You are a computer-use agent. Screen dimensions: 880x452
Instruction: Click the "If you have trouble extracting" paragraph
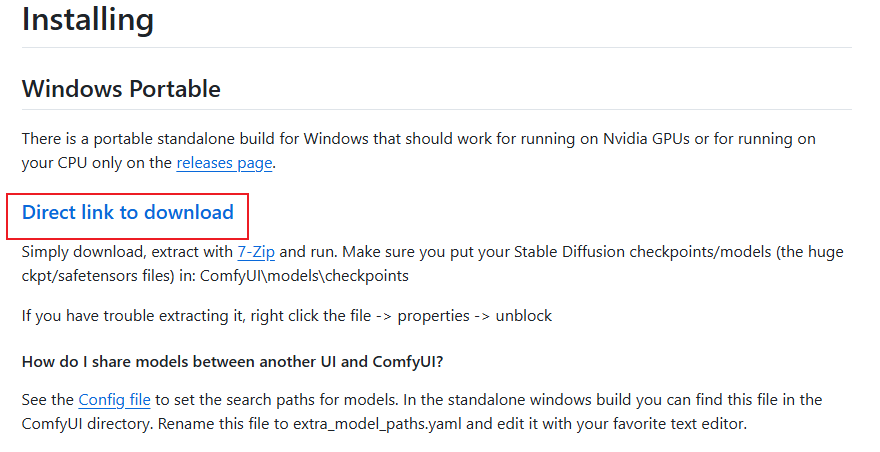coord(150,316)
